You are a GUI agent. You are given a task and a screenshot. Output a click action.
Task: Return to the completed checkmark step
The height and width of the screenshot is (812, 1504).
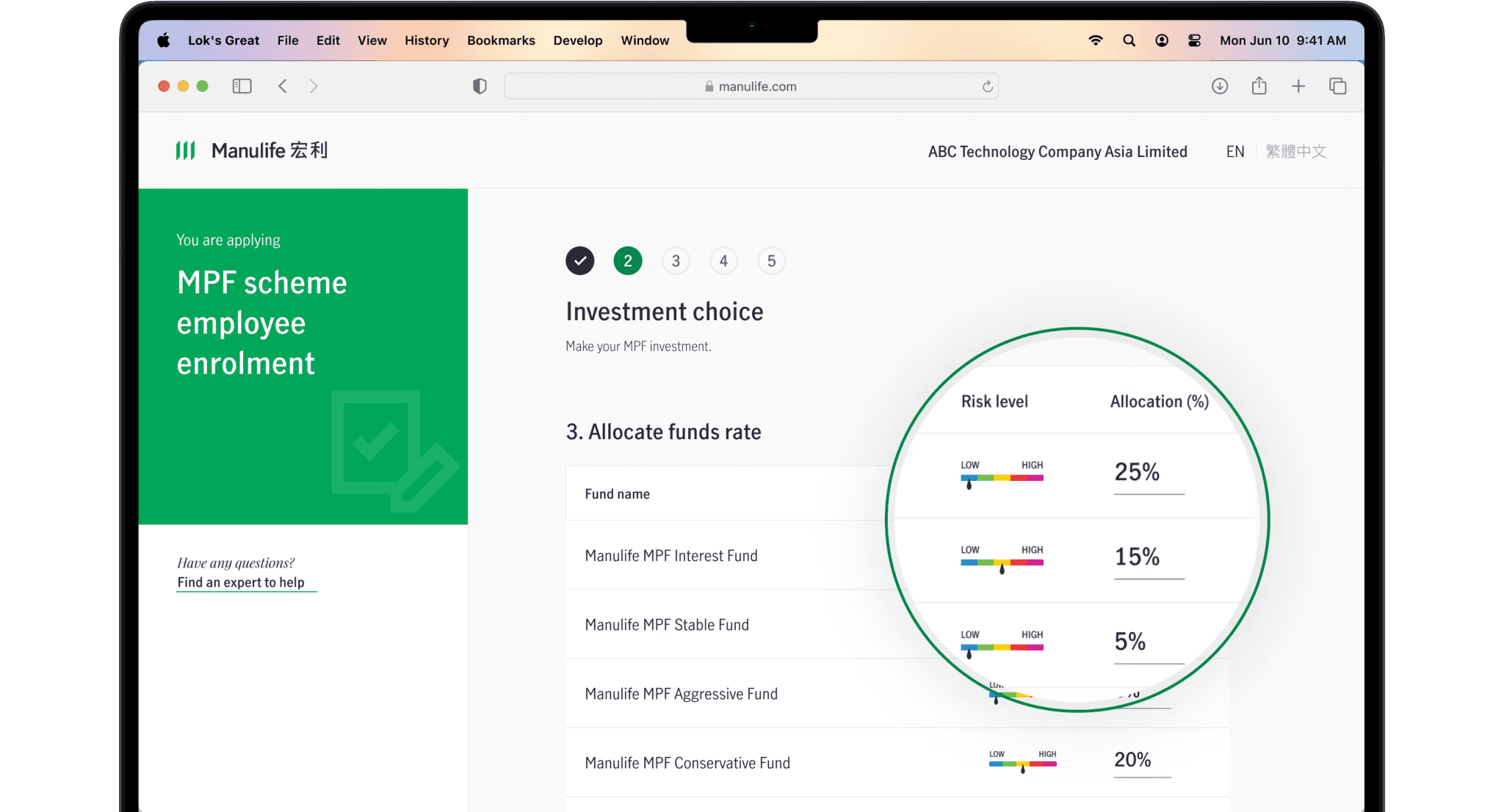[x=580, y=261]
